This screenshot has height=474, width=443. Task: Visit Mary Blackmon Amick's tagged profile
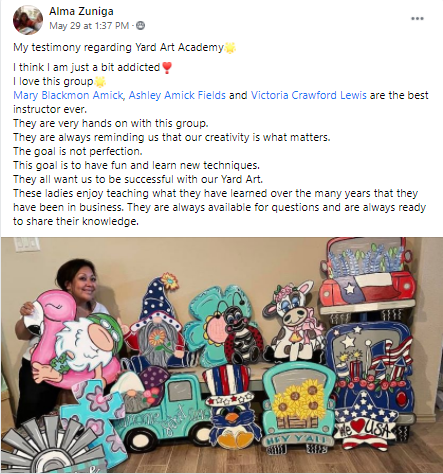68,95
